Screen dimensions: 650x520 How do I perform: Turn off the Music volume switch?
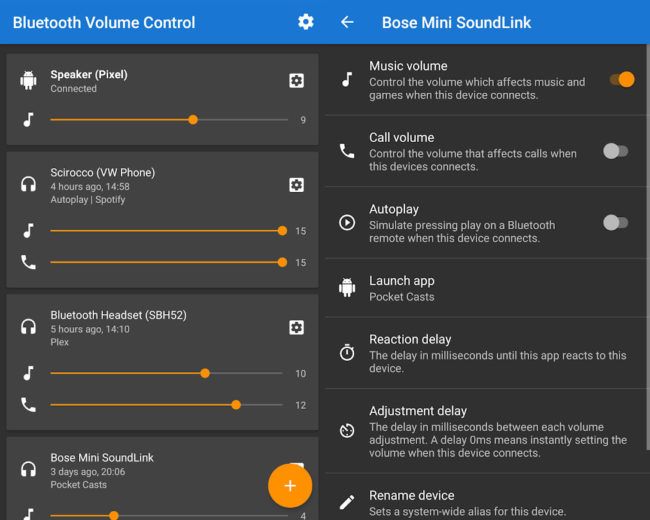click(x=622, y=79)
